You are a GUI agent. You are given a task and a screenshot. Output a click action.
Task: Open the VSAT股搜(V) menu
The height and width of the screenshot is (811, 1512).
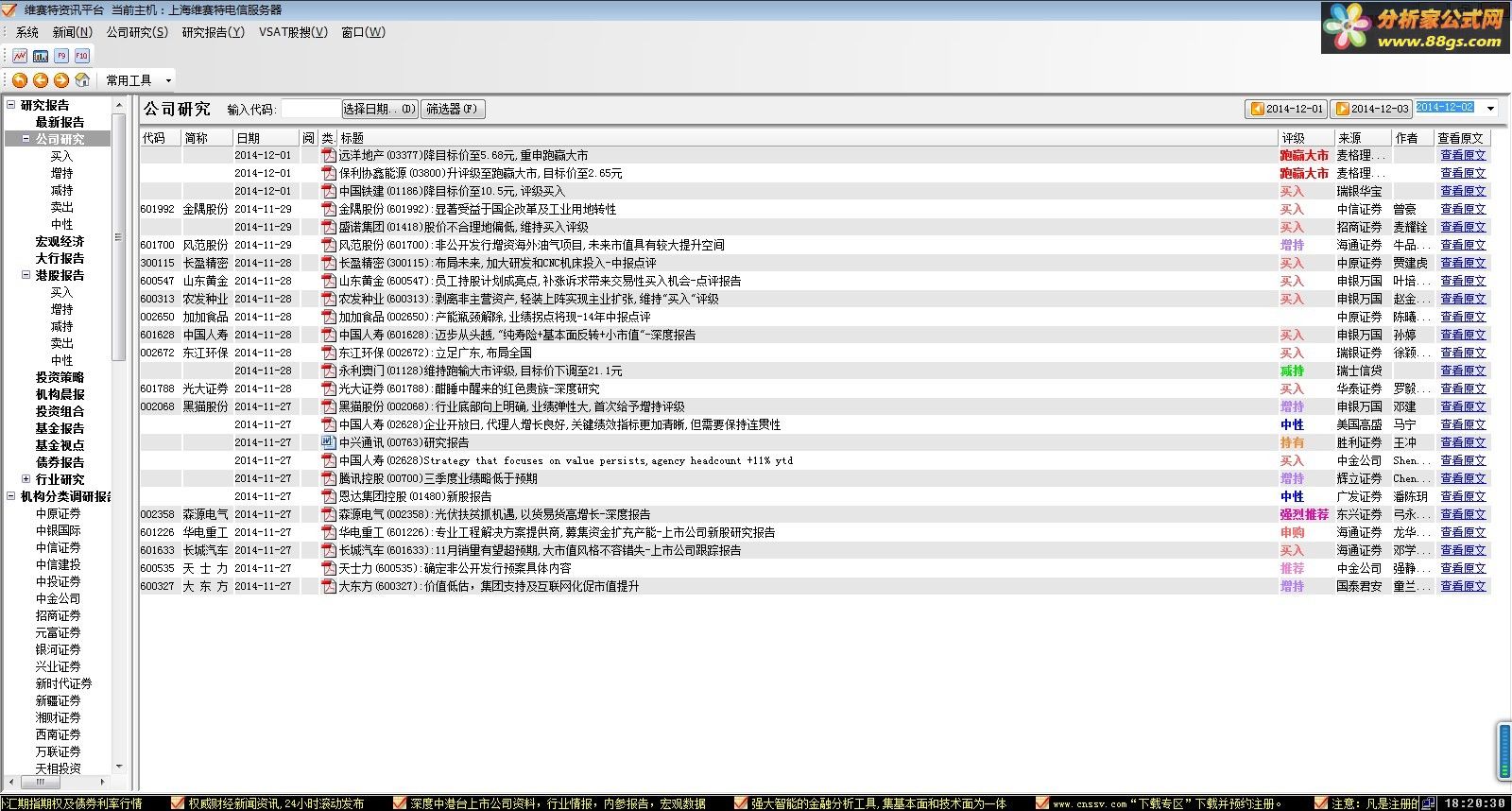pos(293,32)
